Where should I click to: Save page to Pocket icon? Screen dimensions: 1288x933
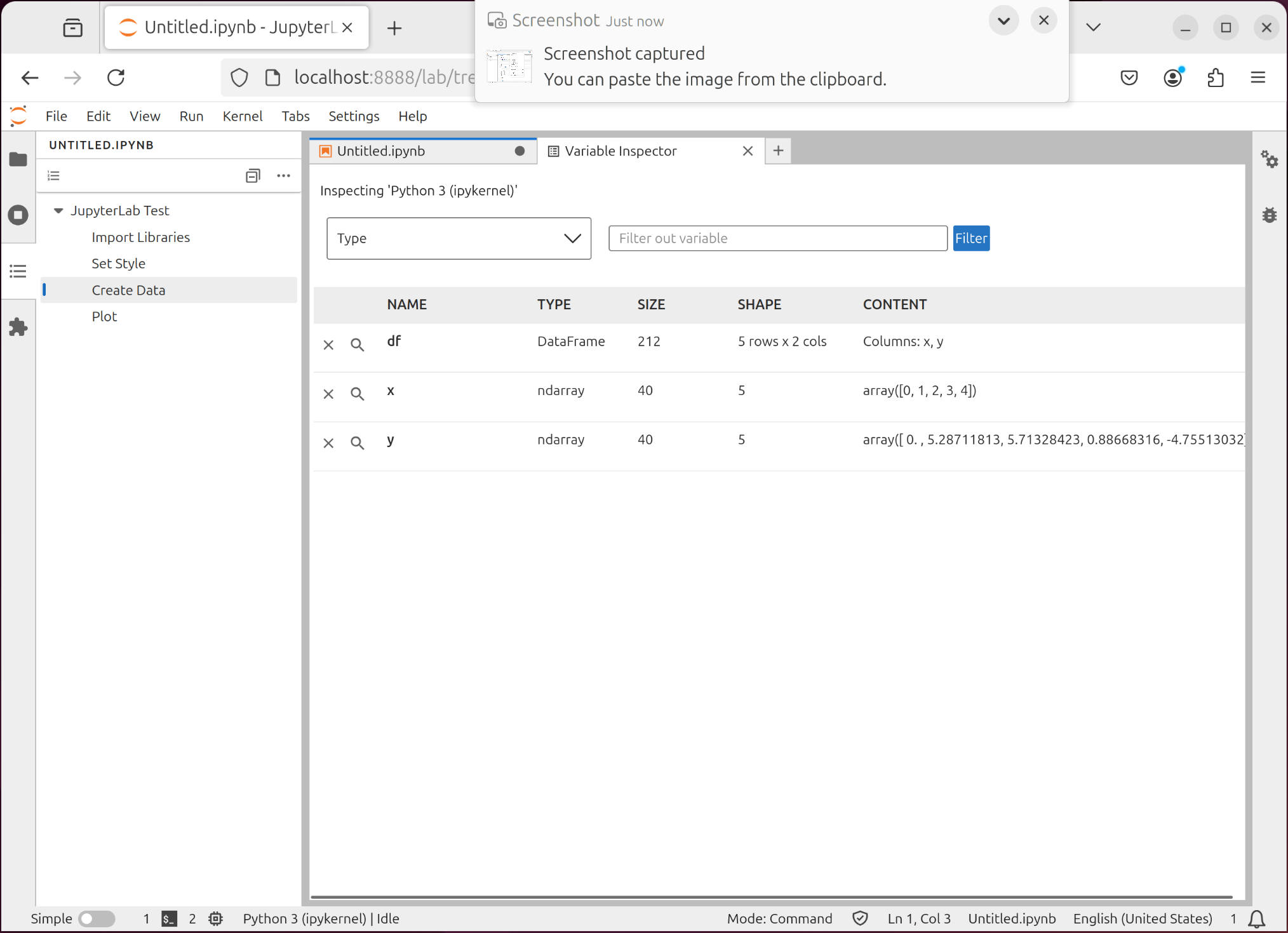tap(1129, 78)
